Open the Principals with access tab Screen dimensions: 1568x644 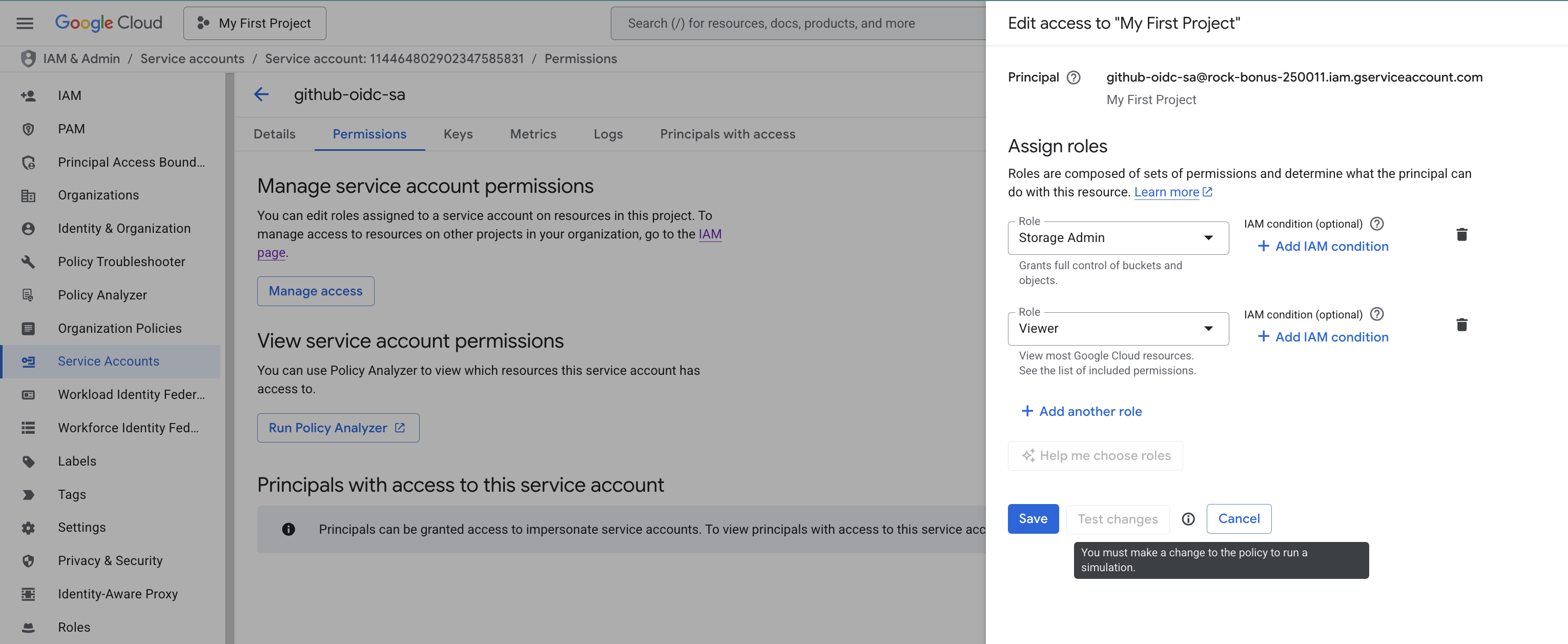(x=728, y=134)
